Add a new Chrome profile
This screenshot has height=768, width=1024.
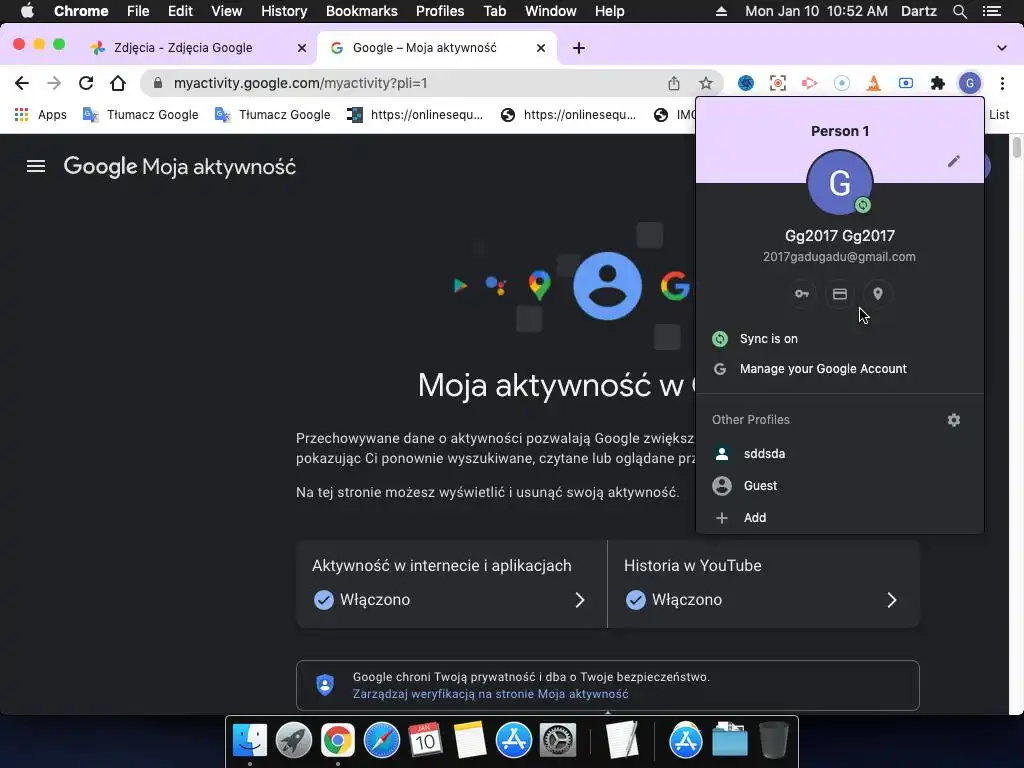tap(840, 518)
